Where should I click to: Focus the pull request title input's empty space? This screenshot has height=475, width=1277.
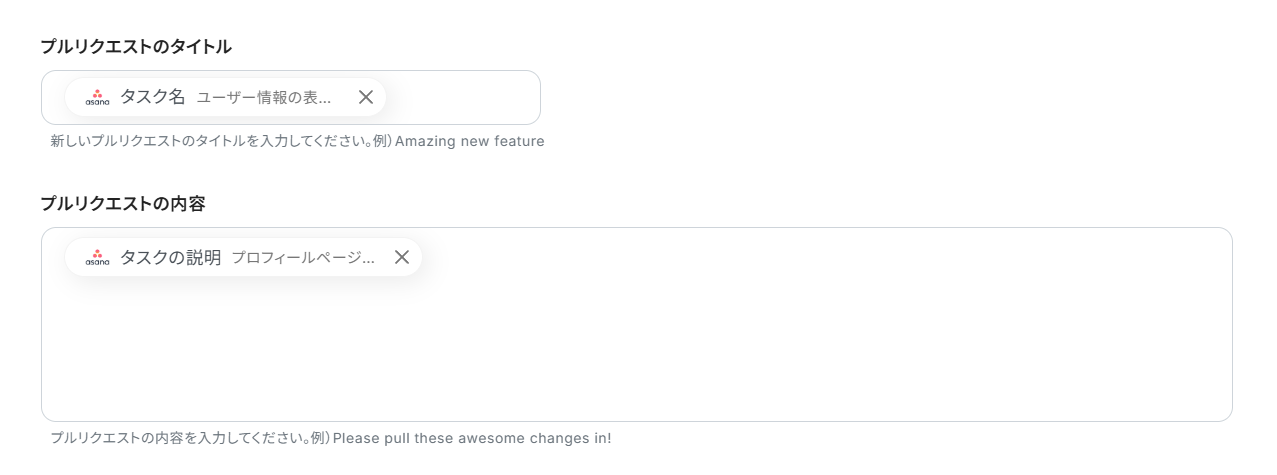pyautogui.click(x=460, y=97)
